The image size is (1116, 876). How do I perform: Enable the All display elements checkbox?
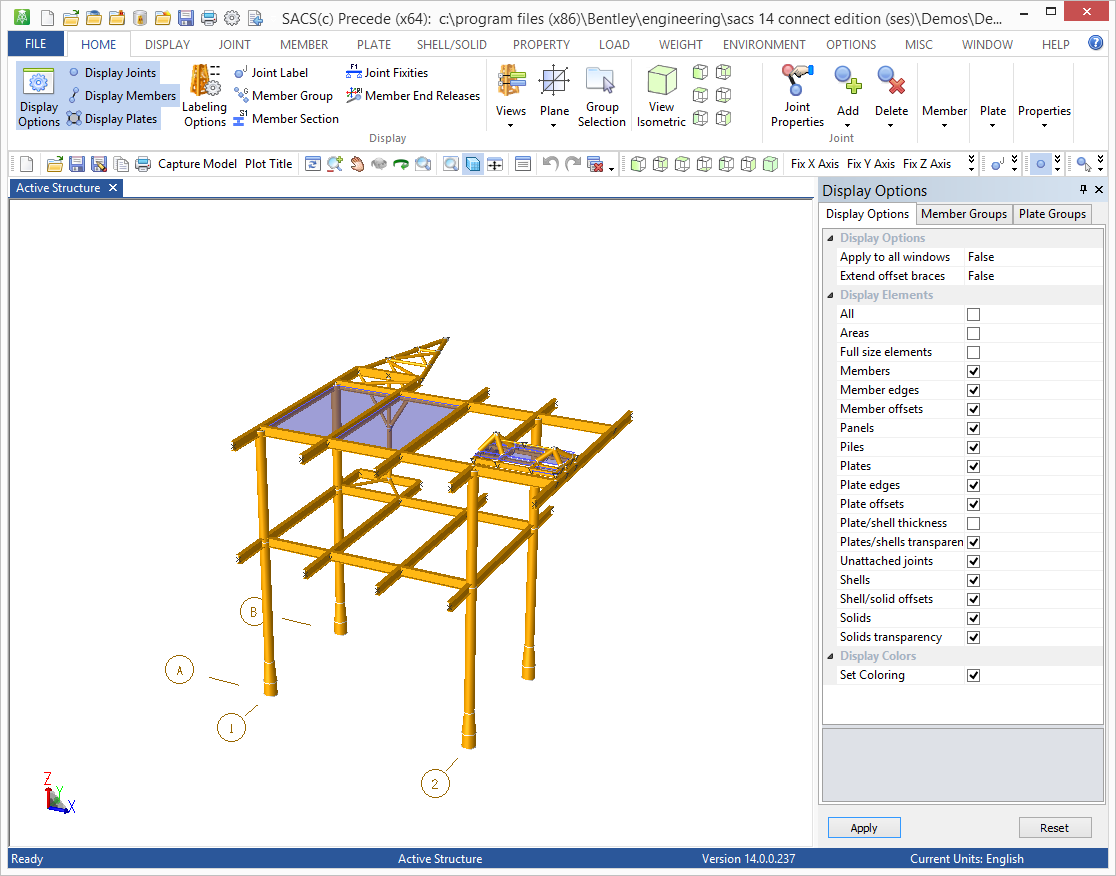[973, 315]
